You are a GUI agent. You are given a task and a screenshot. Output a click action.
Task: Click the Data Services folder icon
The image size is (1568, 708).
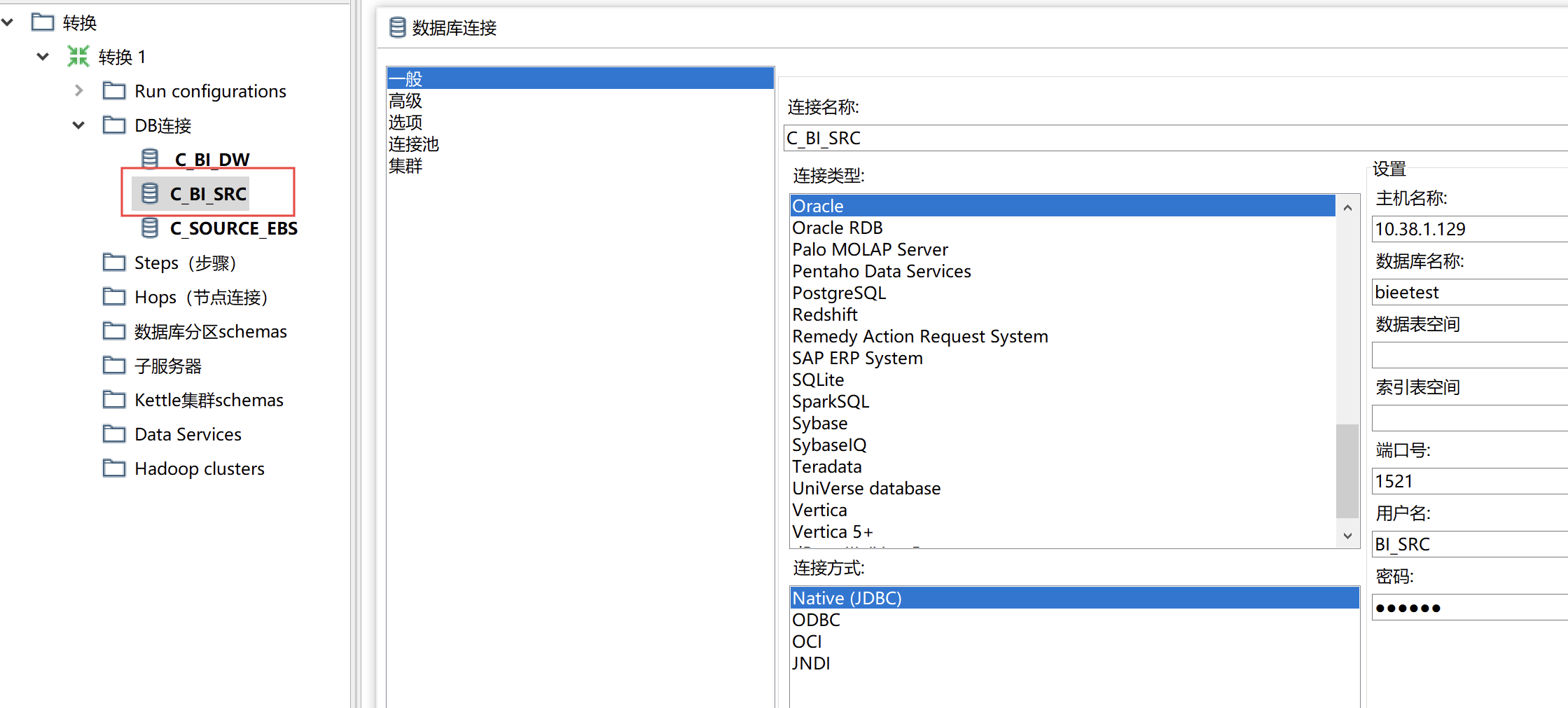(114, 434)
